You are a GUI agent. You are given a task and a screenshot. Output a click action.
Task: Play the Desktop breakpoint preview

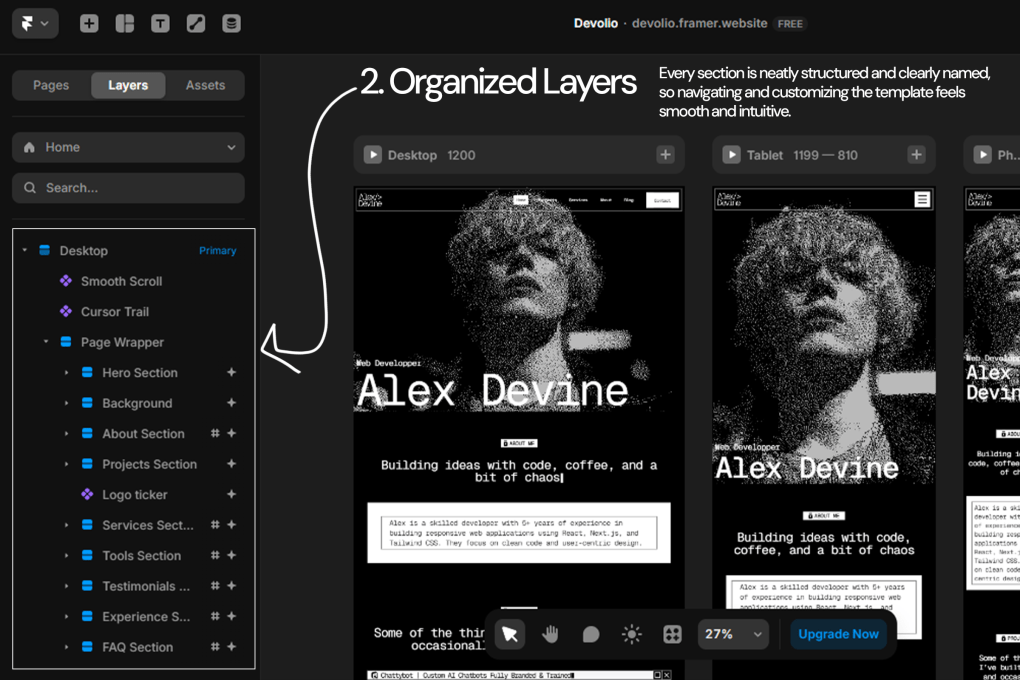point(373,155)
